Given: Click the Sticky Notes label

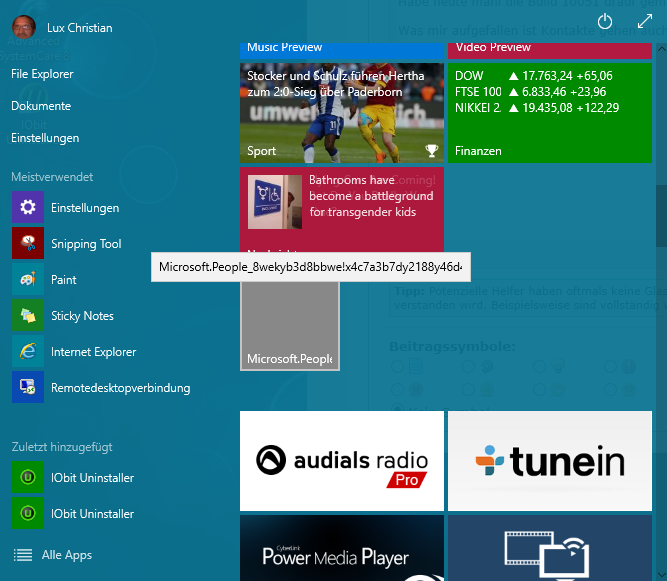Looking at the screenshot, I should click(83, 316).
